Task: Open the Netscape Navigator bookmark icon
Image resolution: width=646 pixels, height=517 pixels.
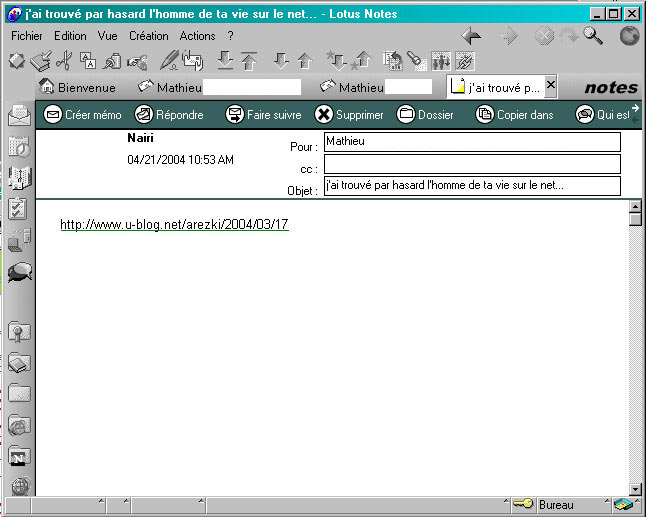Action: click(18, 456)
